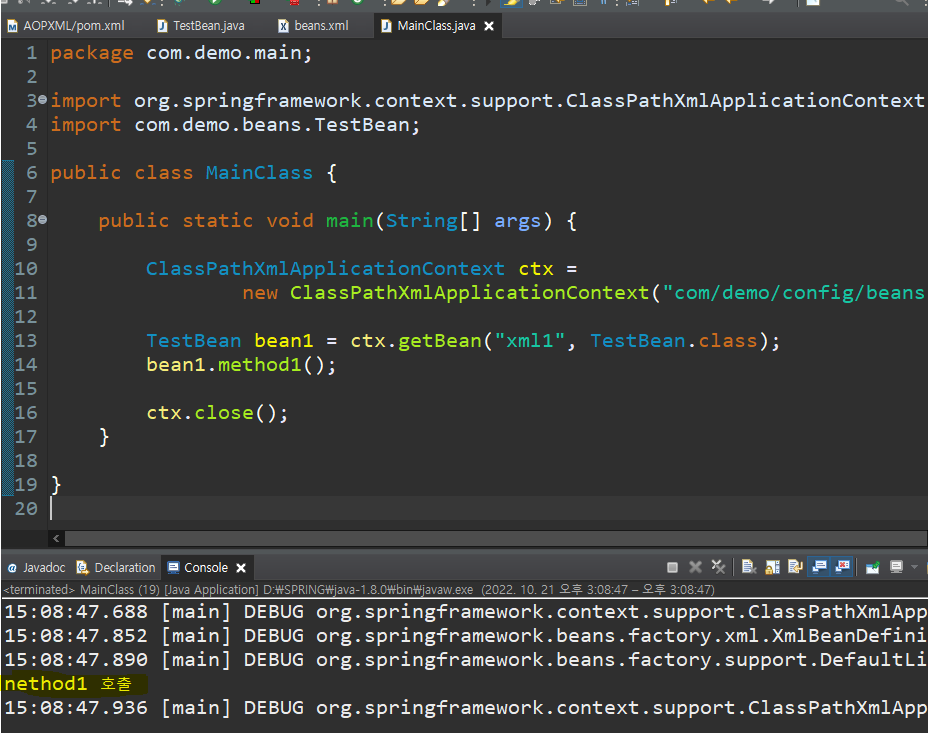Open the Declaration view tab
The width and height of the screenshot is (928, 733).
[x=116, y=567]
